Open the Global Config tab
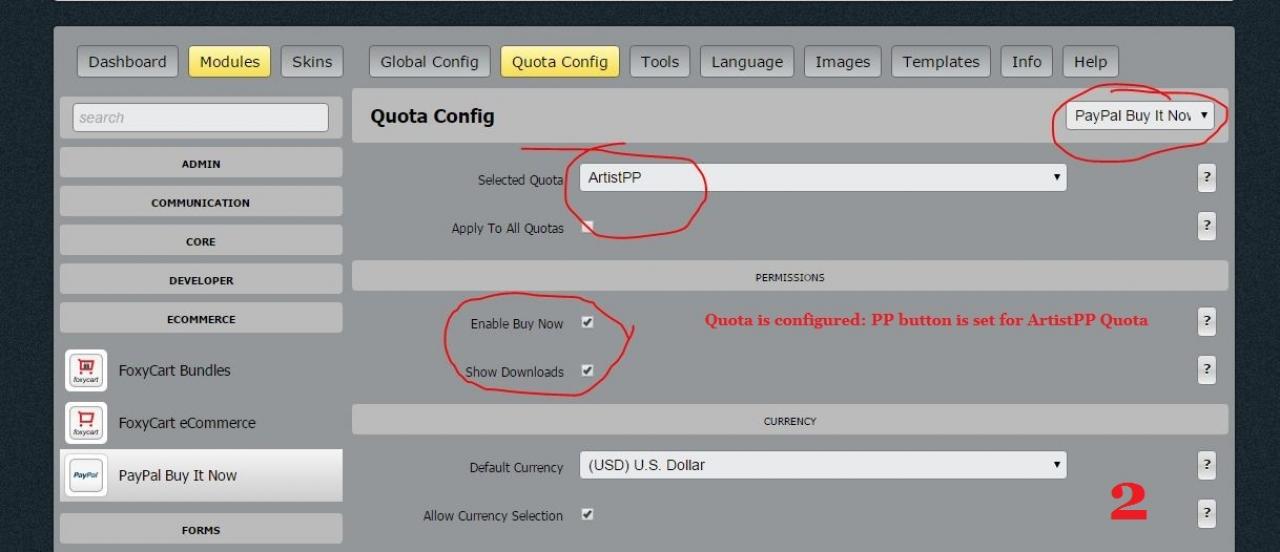 430,62
